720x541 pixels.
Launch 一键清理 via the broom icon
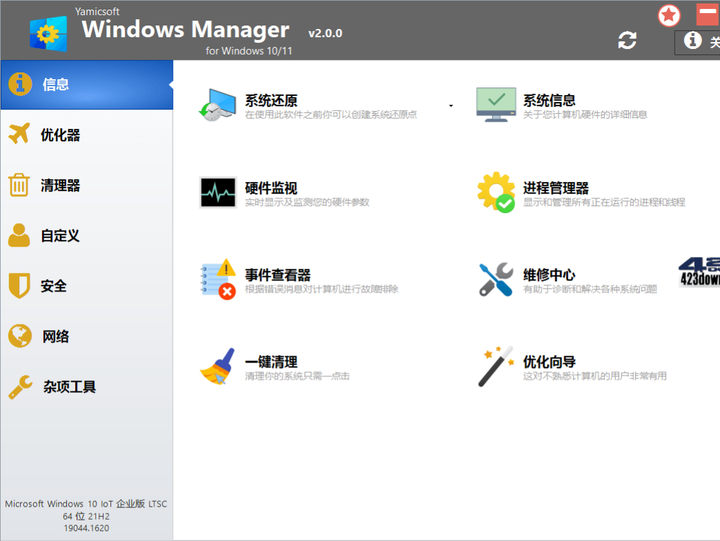[218, 366]
